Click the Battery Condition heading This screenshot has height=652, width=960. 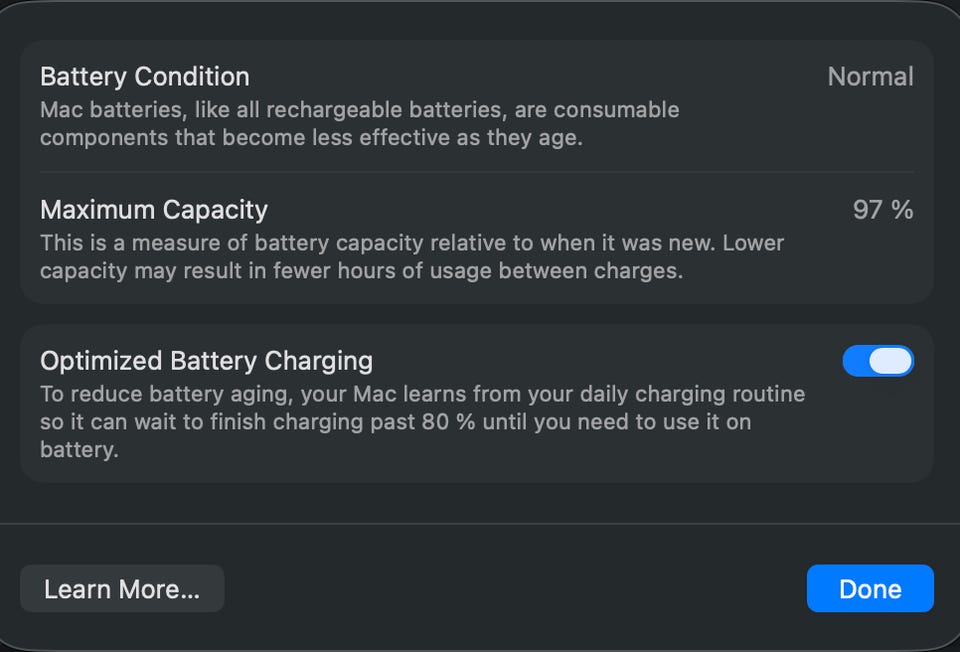pyautogui.click(x=145, y=77)
